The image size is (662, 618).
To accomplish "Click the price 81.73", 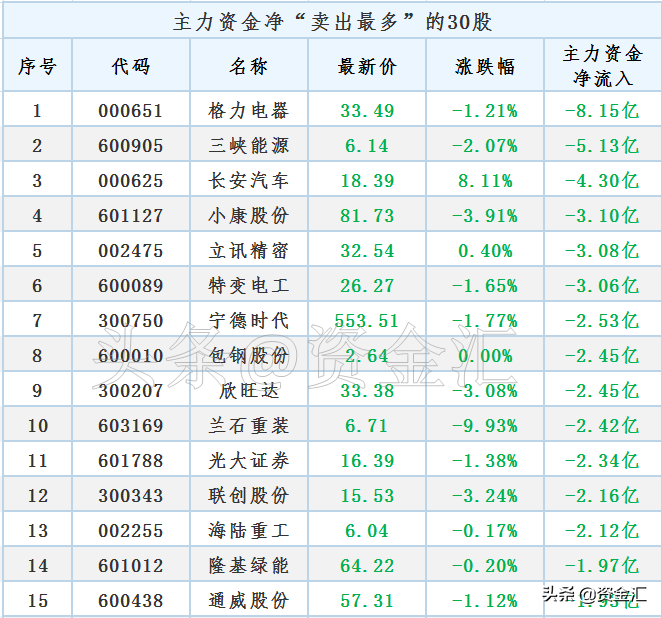I will pyautogui.click(x=367, y=216).
